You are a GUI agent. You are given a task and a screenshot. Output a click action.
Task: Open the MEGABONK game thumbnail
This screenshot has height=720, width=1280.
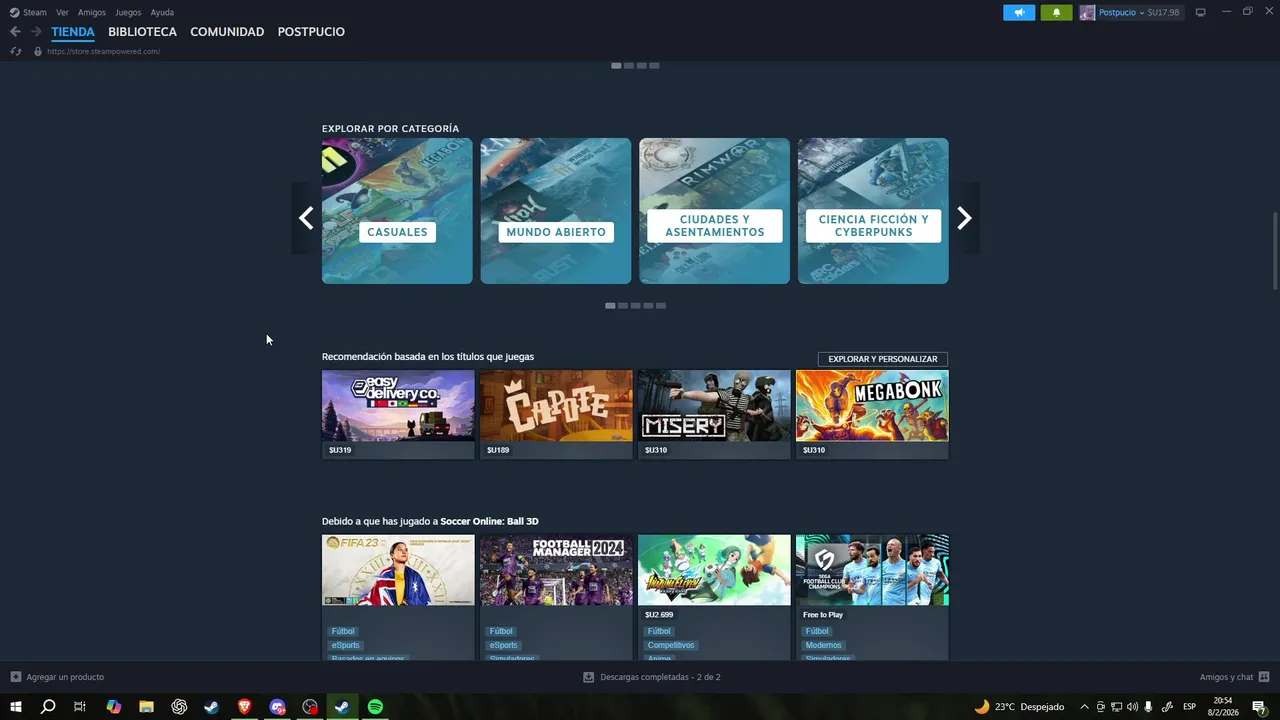pyautogui.click(x=872, y=406)
